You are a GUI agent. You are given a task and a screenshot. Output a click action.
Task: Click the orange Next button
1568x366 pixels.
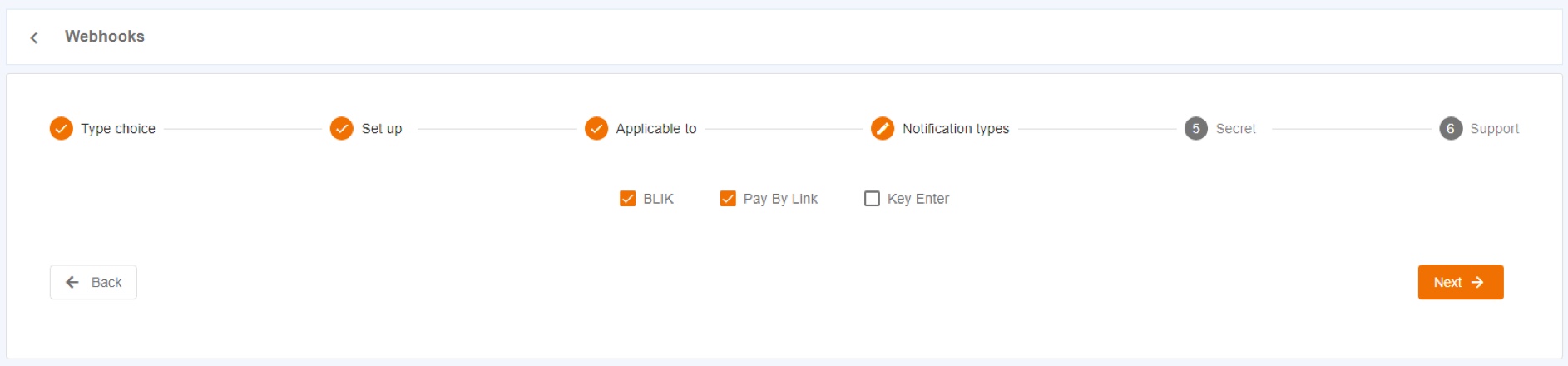(1461, 282)
